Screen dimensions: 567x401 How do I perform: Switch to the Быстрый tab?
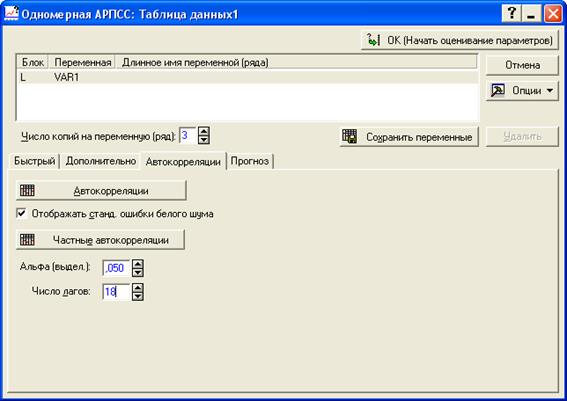coord(34,161)
